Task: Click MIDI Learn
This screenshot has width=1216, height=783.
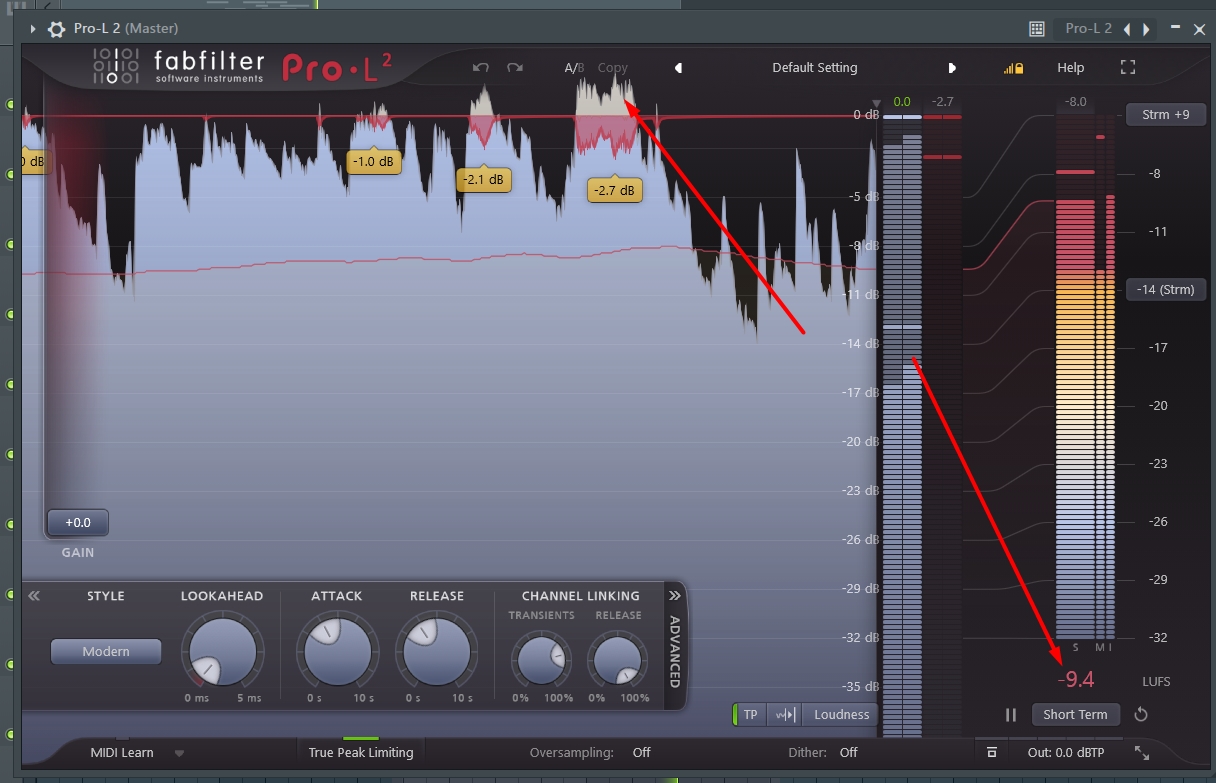Action: (x=123, y=752)
